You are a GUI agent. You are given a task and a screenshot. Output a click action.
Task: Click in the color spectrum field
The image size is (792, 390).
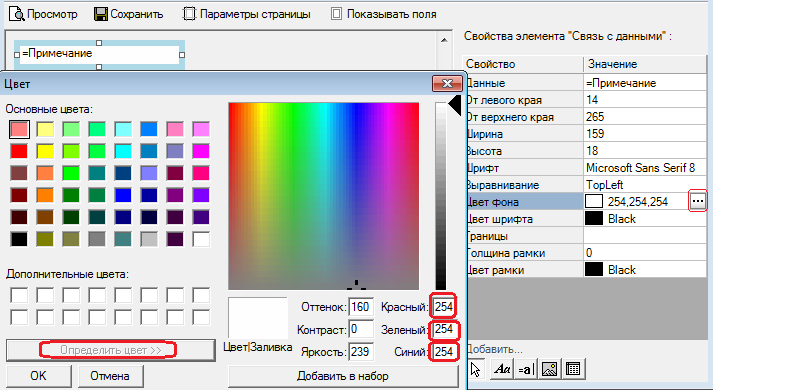[x=323, y=196]
